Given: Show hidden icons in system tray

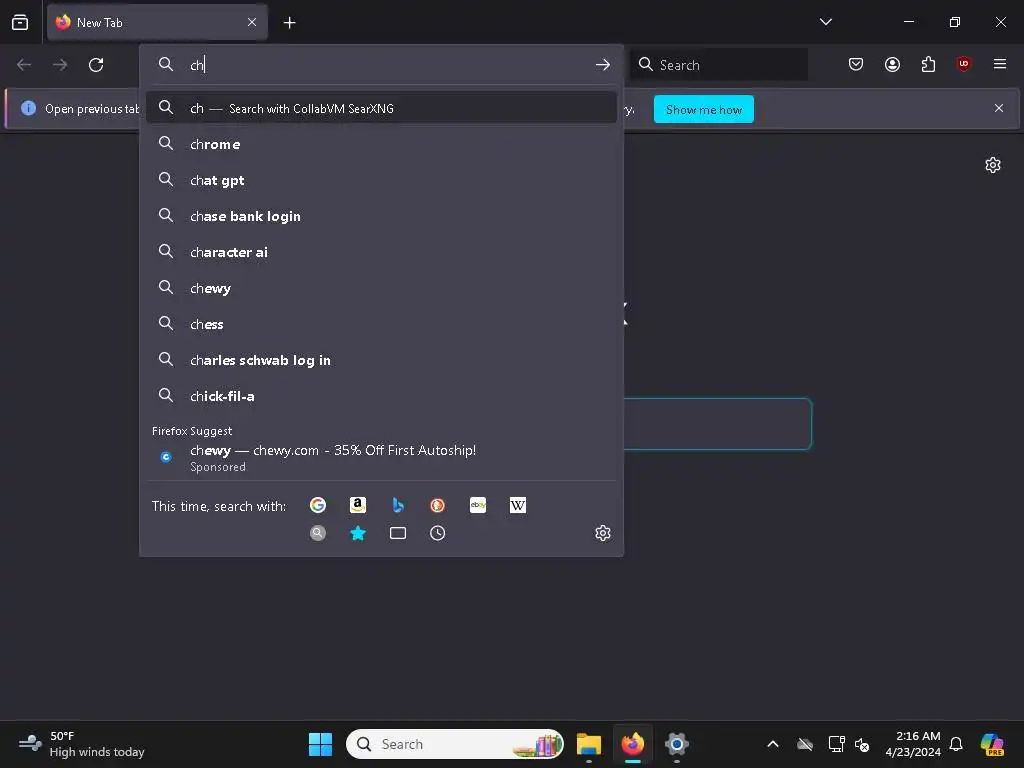Looking at the screenshot, I should pyautogui.click(x=773, y=744).
